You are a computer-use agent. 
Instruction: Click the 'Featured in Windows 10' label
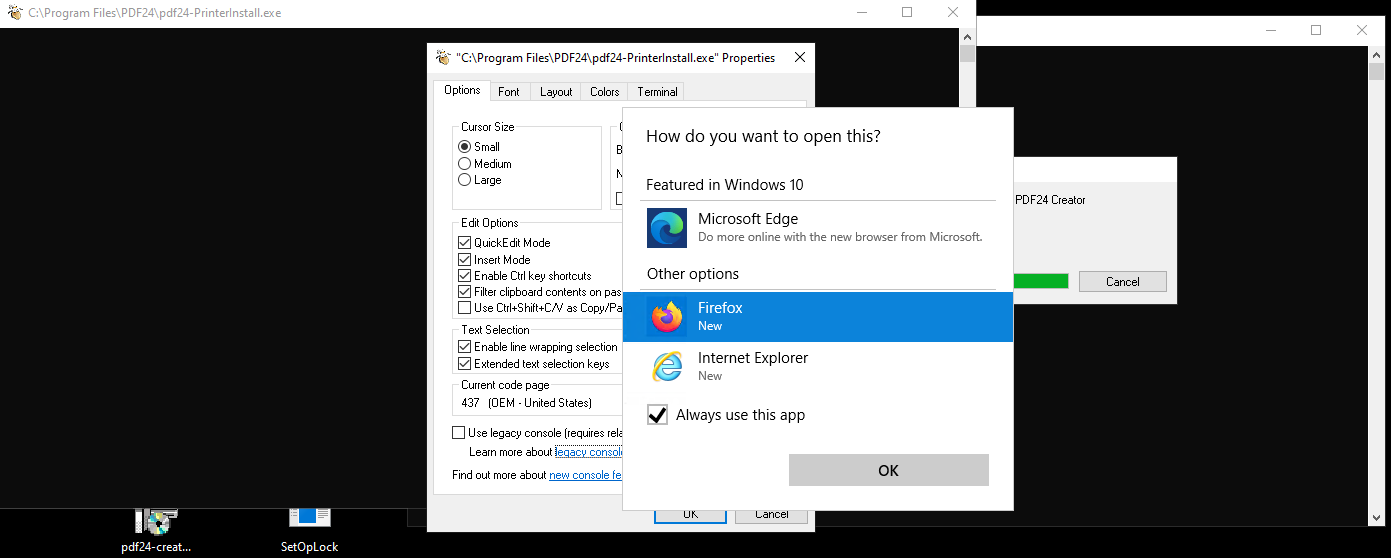725,185
